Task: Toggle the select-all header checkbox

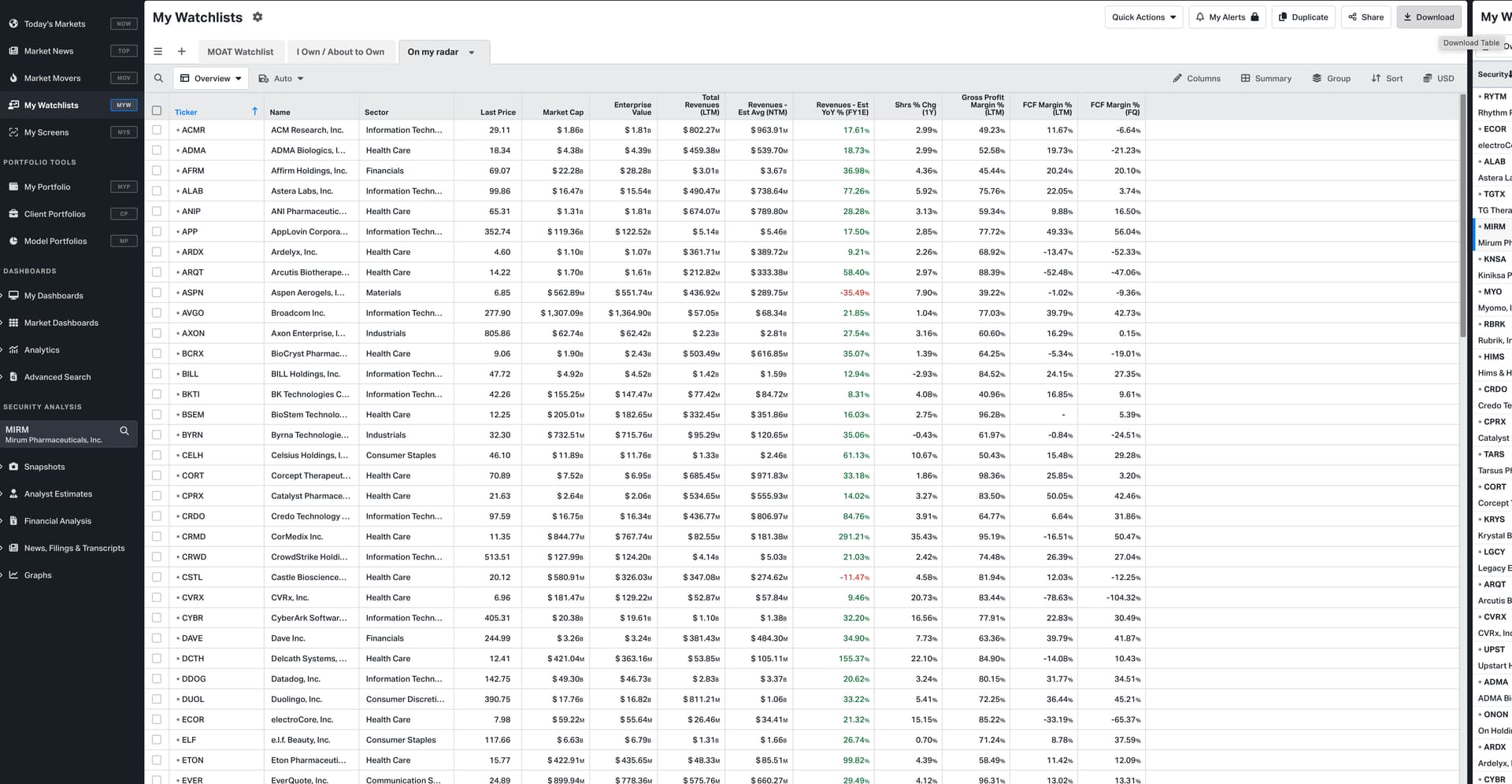Action: point(157,111)
